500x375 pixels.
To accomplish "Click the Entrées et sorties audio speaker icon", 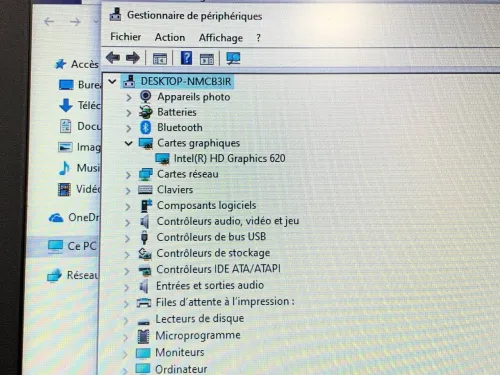I will [144, 286].
